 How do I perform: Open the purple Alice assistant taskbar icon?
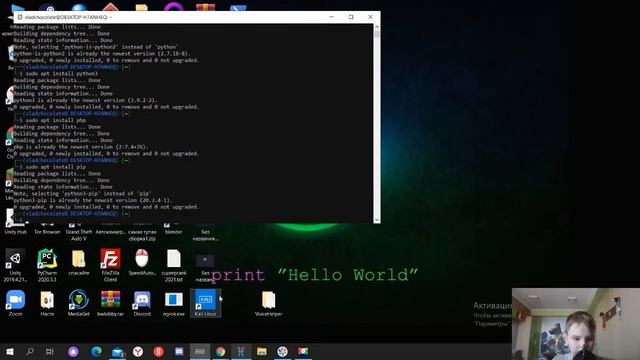(x=73, y=351)
